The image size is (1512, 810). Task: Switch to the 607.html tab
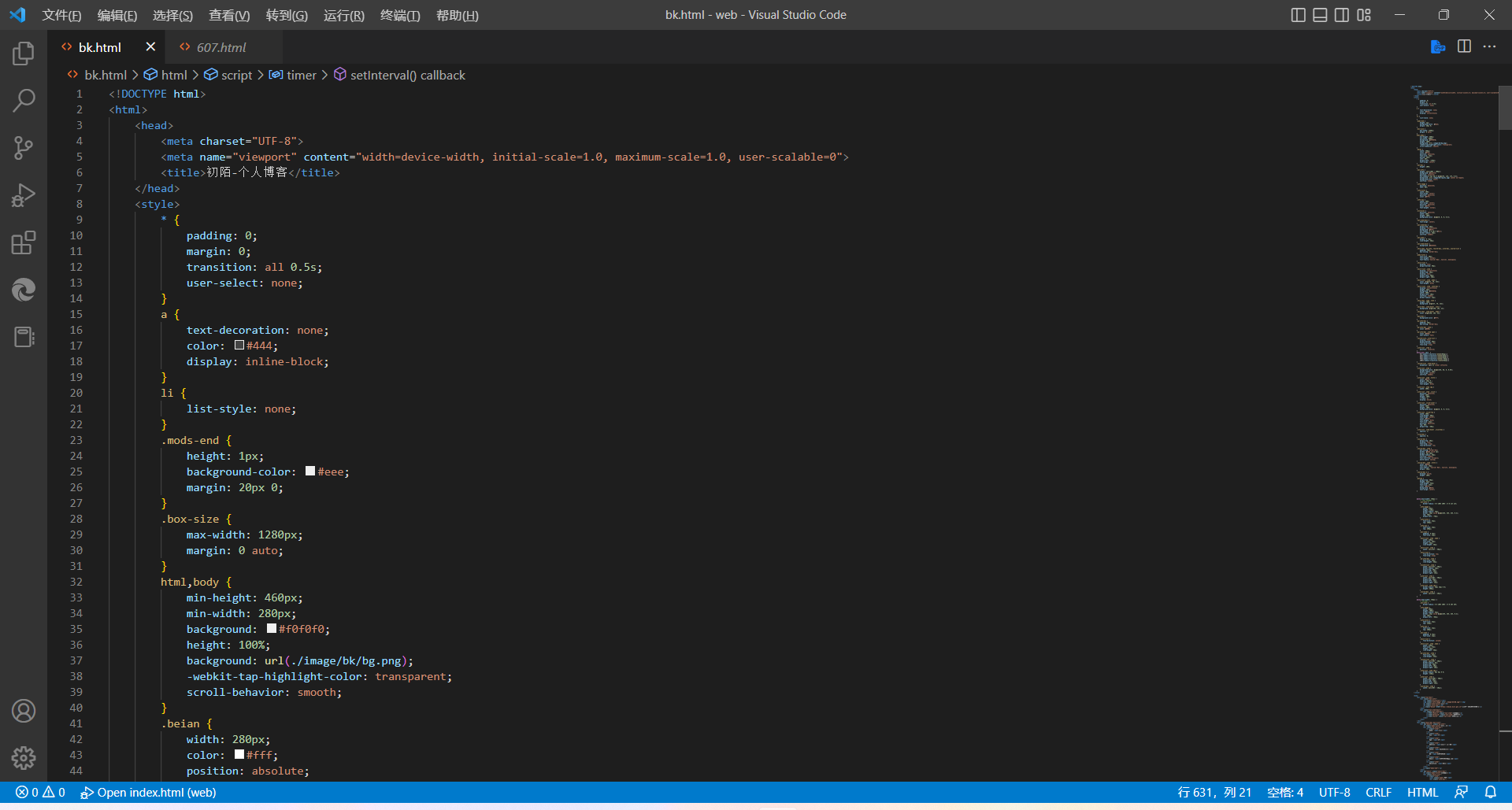[x=221, y=47]
